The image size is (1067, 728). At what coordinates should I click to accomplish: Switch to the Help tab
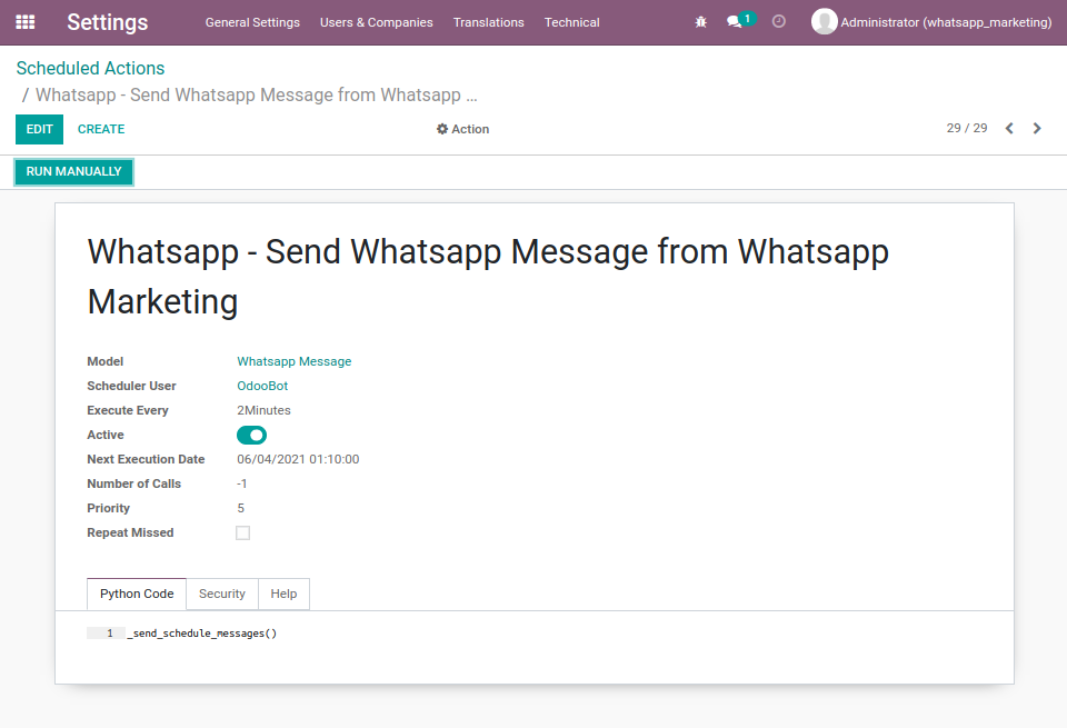[x=284, y=594]
